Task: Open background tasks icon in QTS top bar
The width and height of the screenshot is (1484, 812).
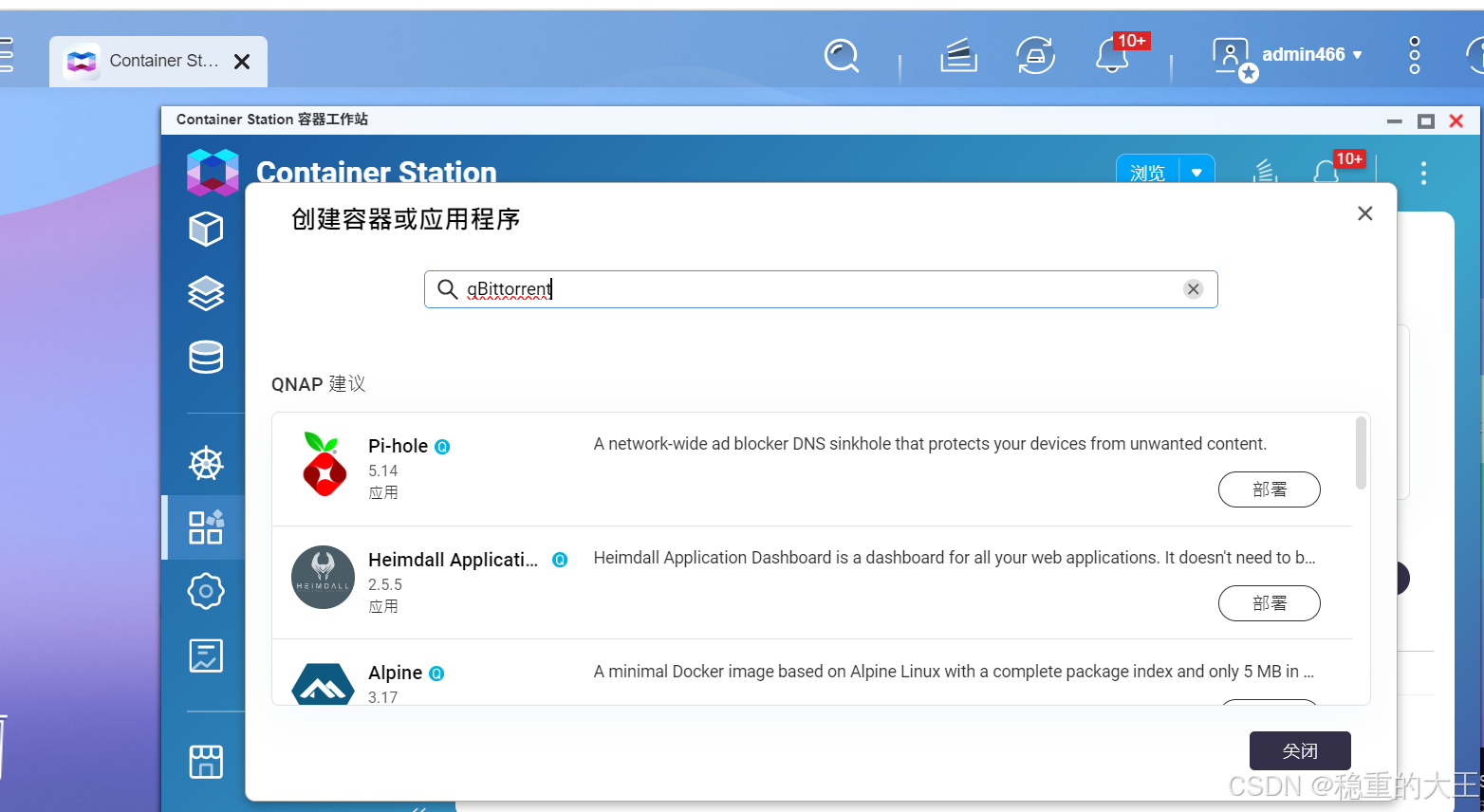Action: pyautogui.click(x=958, y=56)
